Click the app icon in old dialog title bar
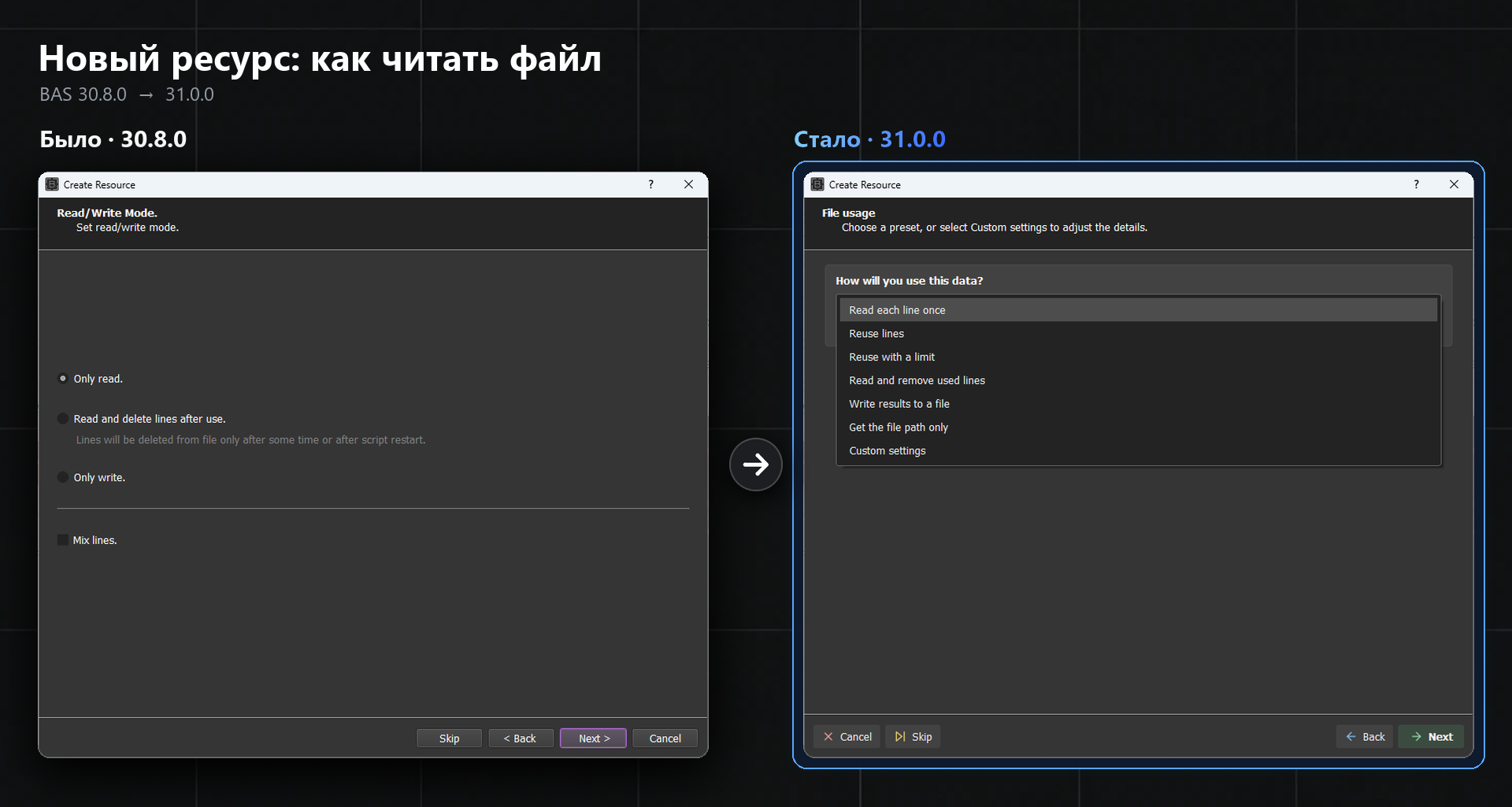 click(52, 184)
